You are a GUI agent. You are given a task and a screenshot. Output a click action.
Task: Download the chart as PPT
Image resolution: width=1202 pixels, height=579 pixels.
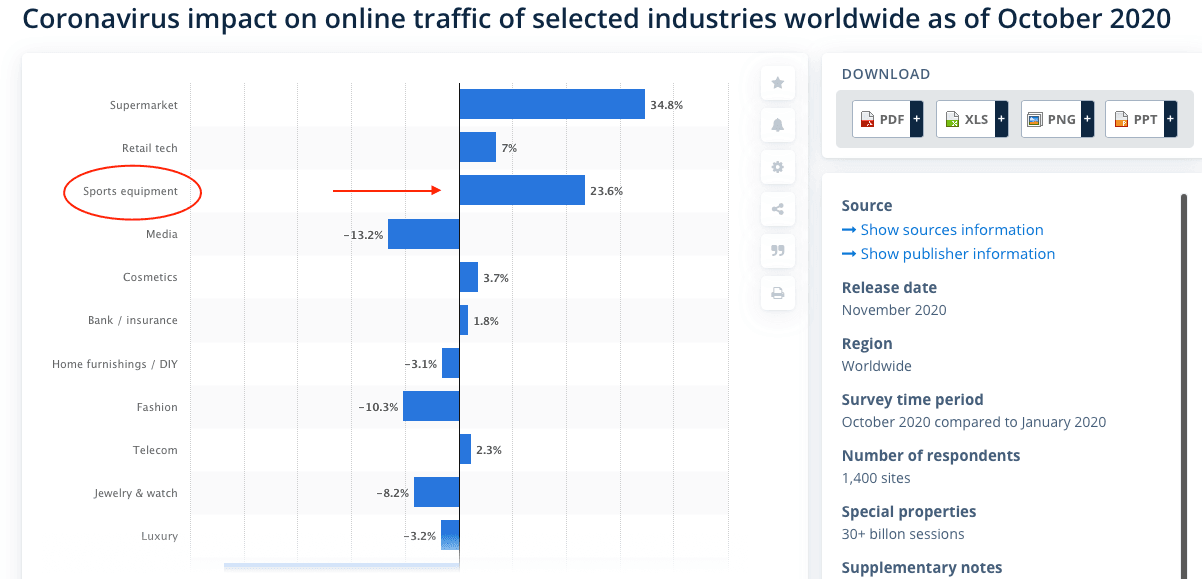(x=1134, y=119)
